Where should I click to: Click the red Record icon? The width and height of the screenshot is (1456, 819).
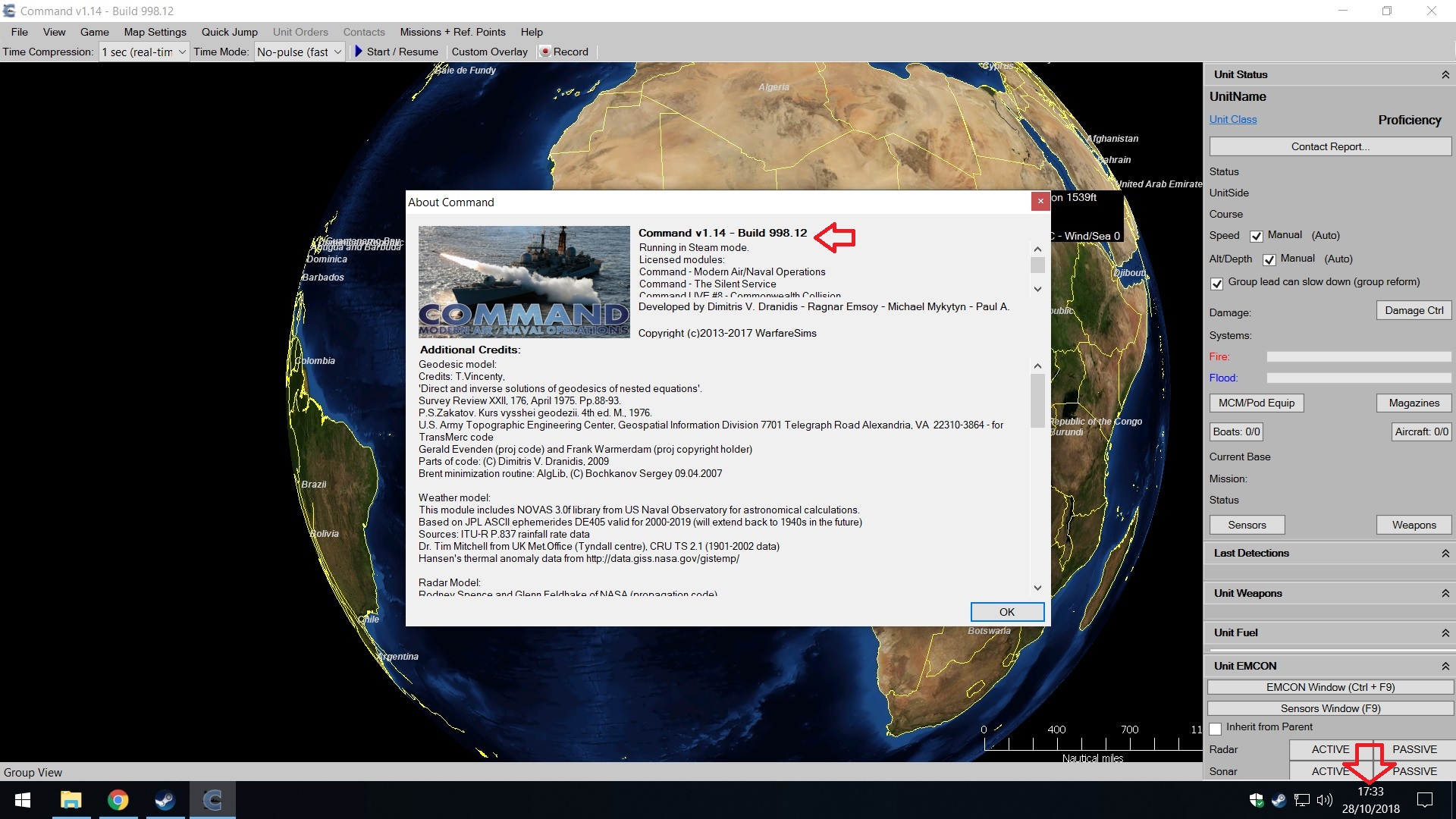point(544,52)
